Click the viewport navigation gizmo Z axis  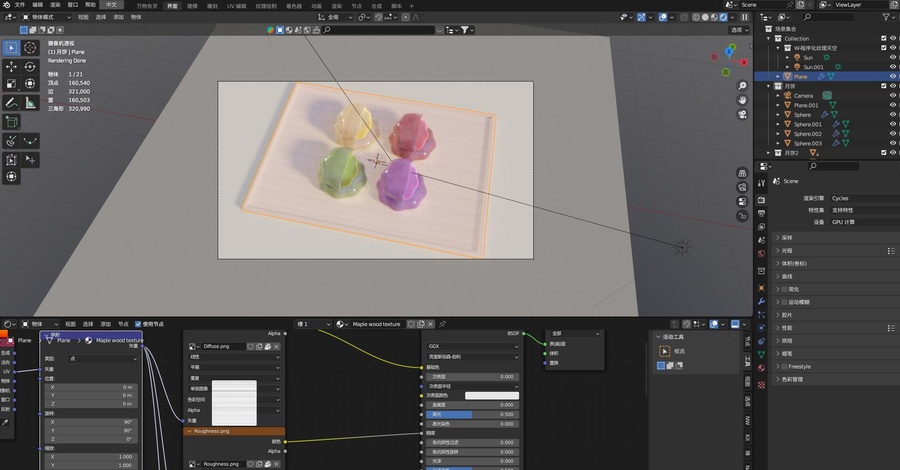[x=729, y=52]
